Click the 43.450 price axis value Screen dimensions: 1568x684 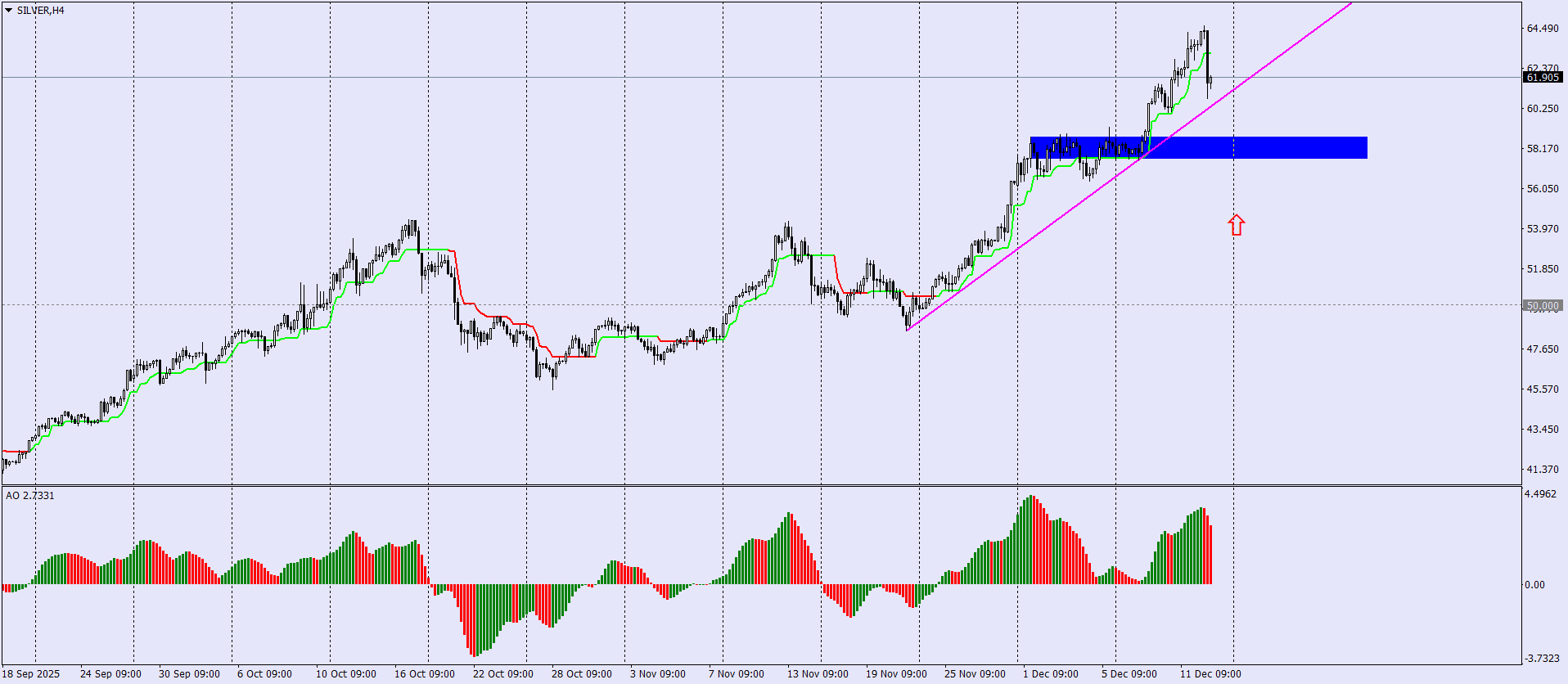click(1543, 430)
